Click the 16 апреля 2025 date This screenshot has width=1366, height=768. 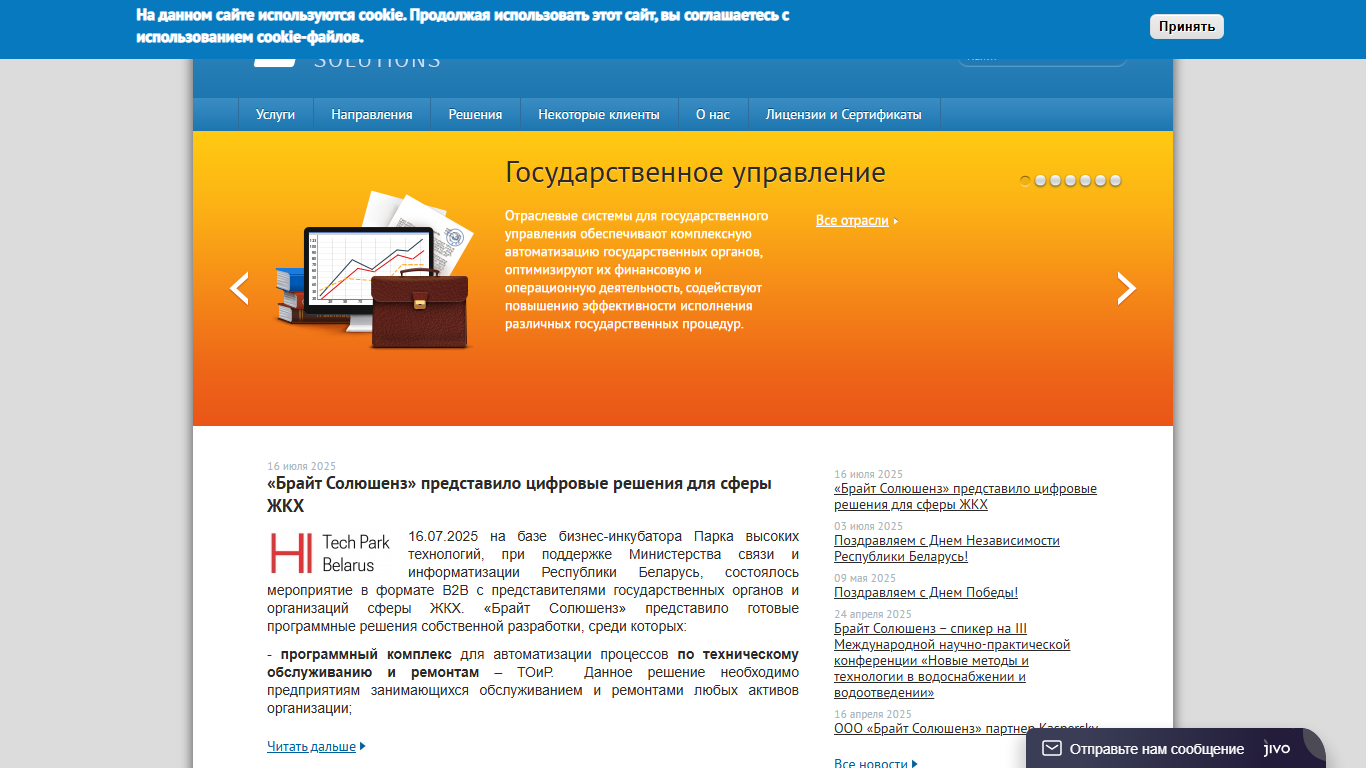tap(873, 714)
